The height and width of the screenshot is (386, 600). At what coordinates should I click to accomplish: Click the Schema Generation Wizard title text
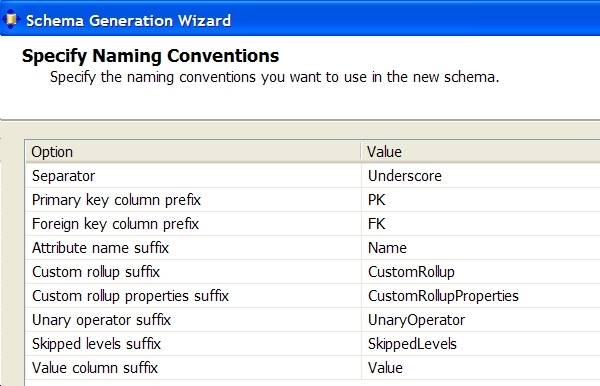click(129, 21)
